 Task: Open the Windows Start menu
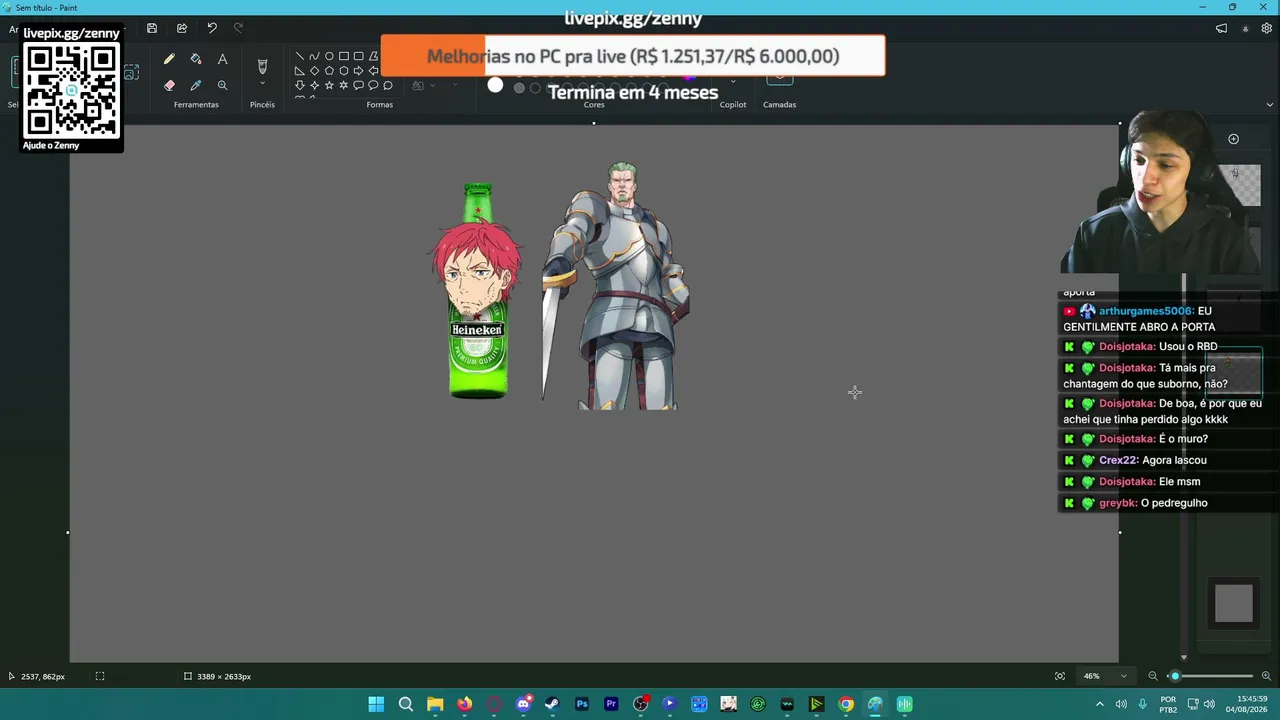click(376, 704)
